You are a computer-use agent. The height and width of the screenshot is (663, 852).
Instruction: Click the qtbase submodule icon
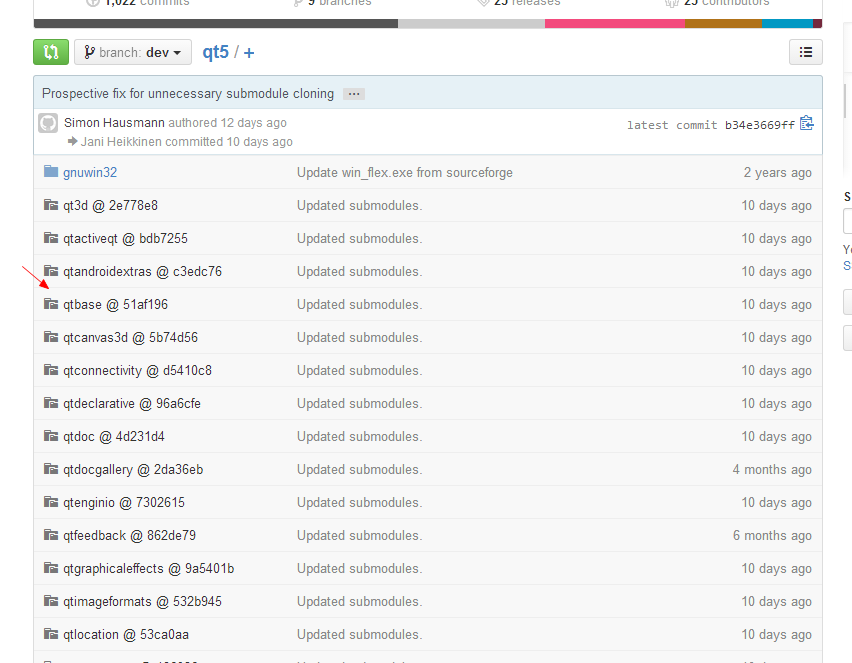(x=51, y=304)
